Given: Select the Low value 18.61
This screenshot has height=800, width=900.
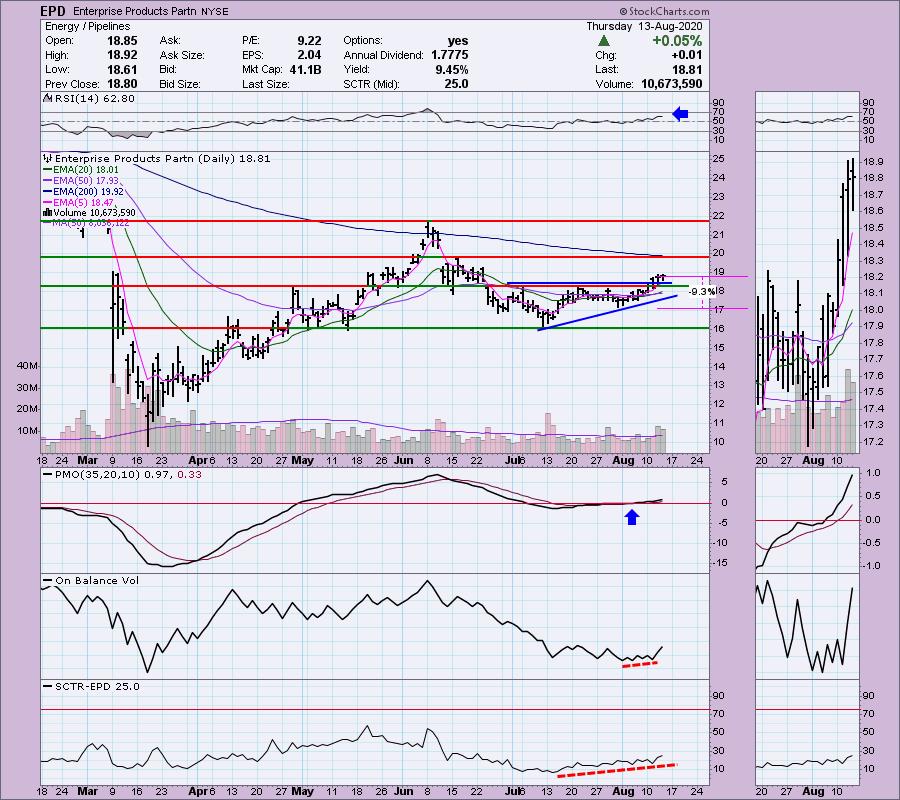Looking at the screenshot, I should [x=122, y=69].
